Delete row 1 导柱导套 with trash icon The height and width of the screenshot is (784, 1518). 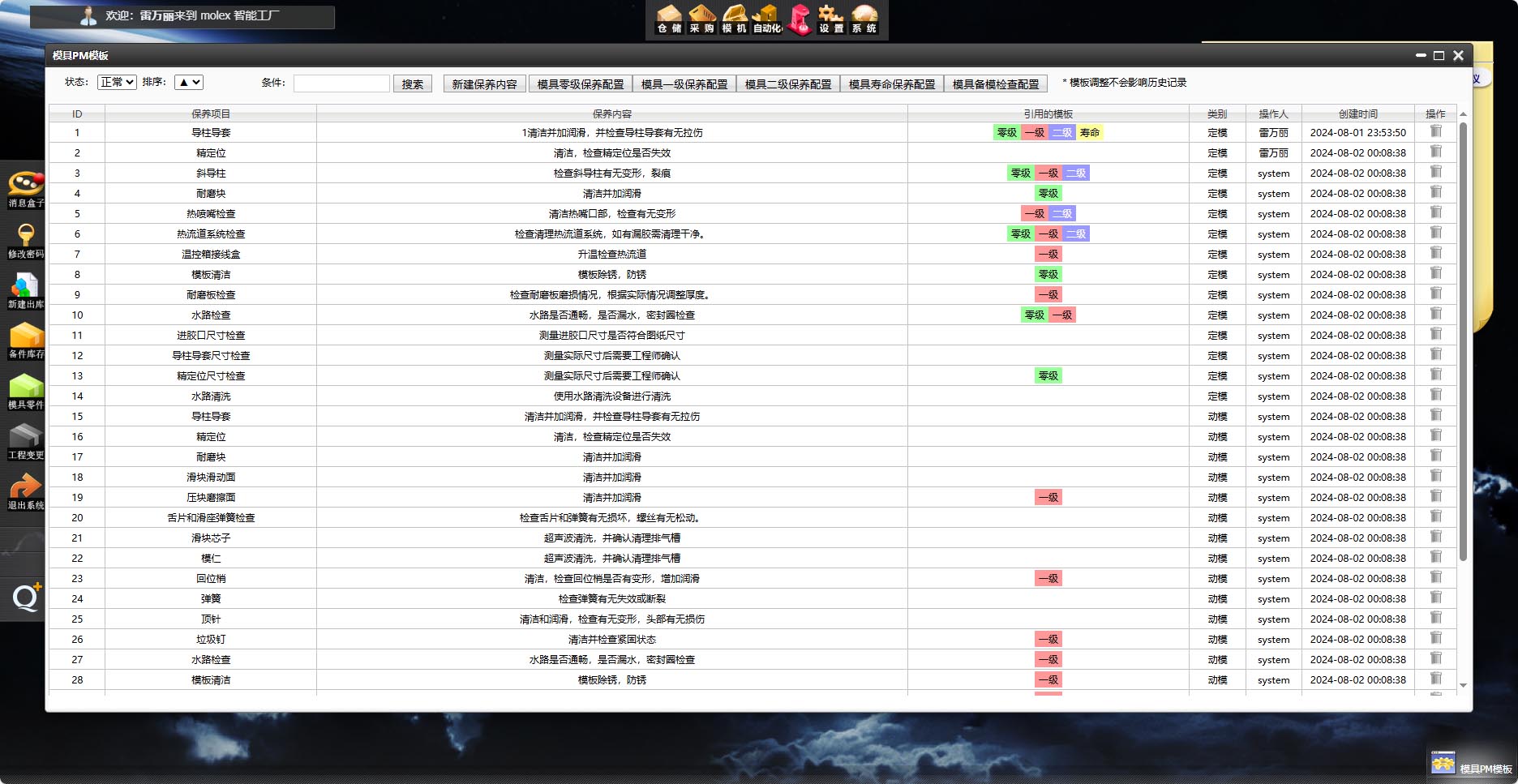(1435, 131)
